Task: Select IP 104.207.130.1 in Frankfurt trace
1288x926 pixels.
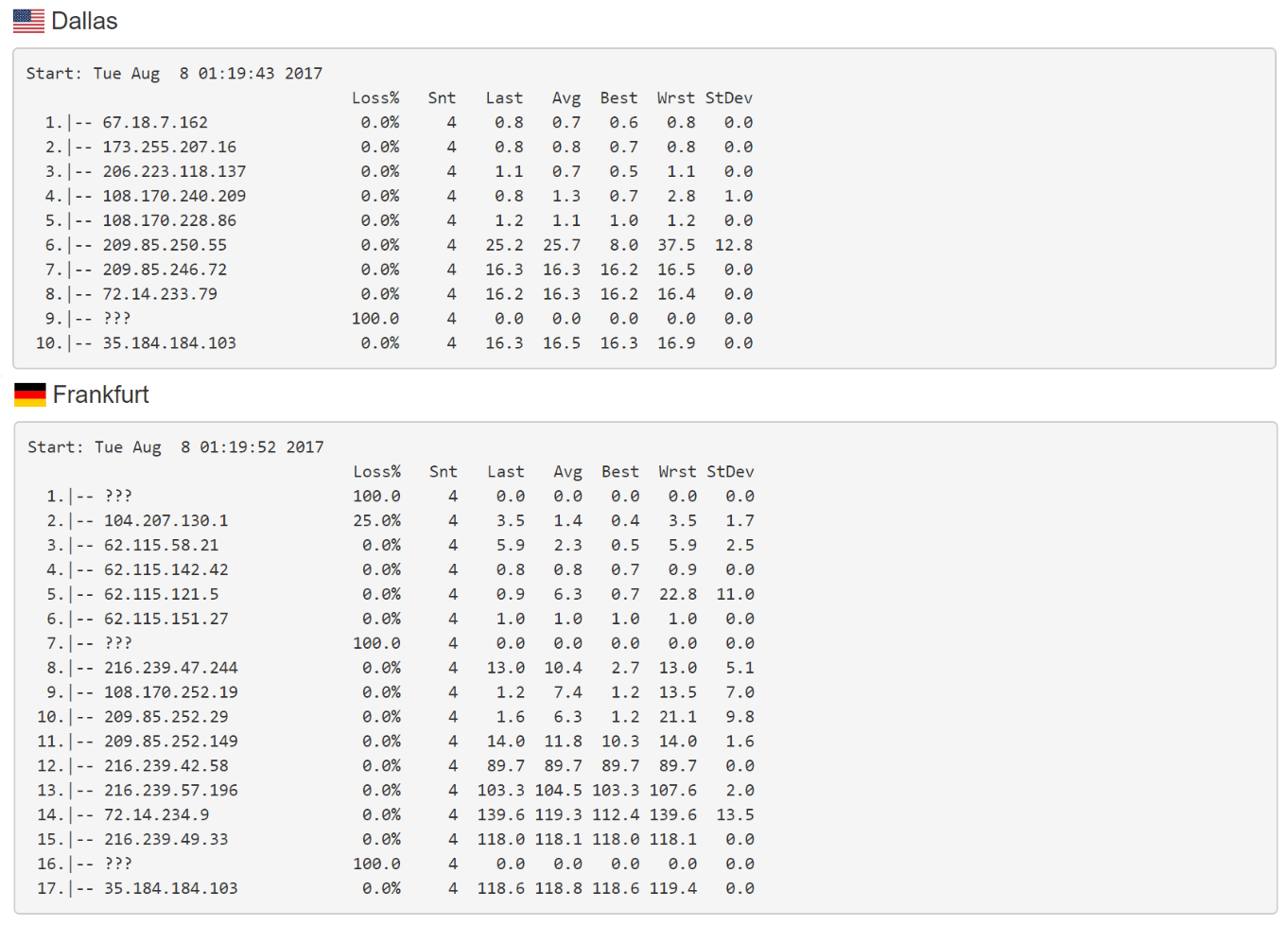Action: [166, 521]
